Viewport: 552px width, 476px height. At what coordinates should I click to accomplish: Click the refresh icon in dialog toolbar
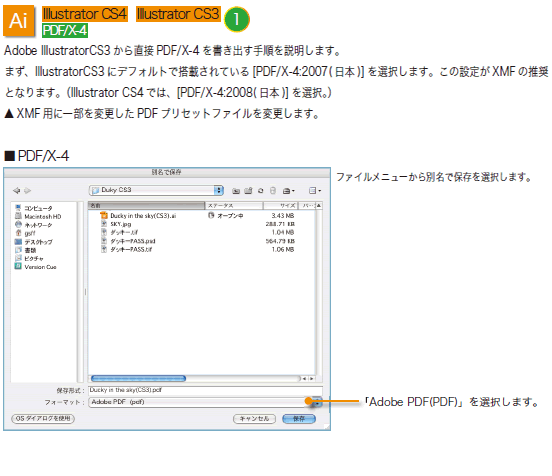261,191
